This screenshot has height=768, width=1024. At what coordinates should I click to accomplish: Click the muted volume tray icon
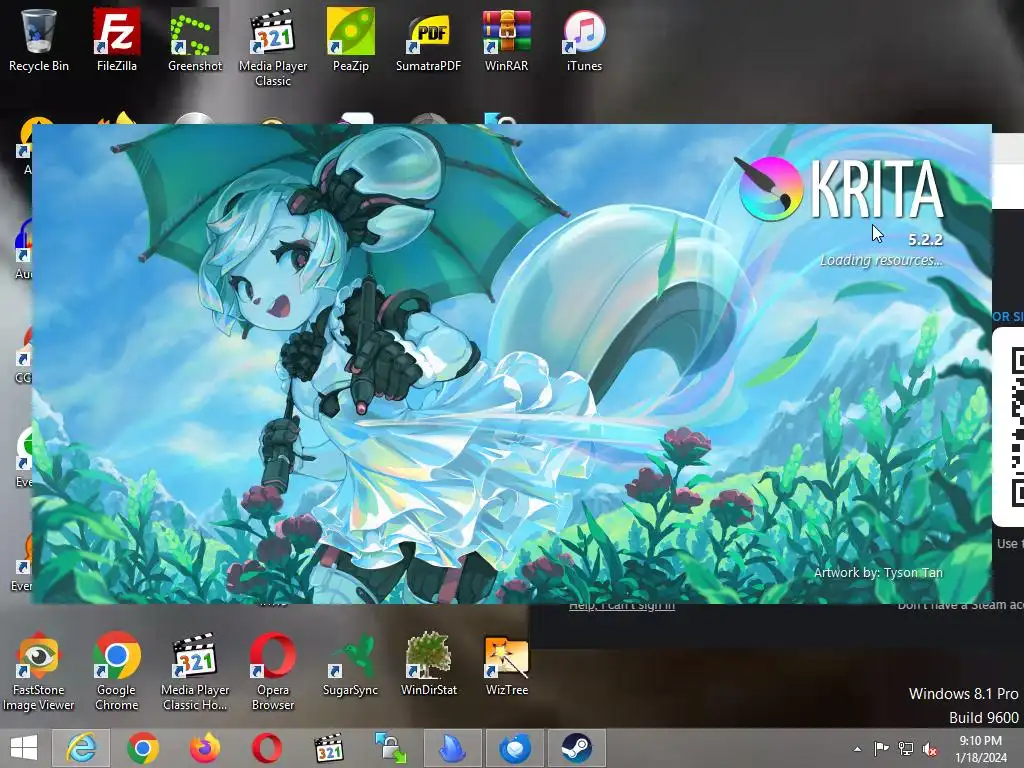[x=930, y=749]
